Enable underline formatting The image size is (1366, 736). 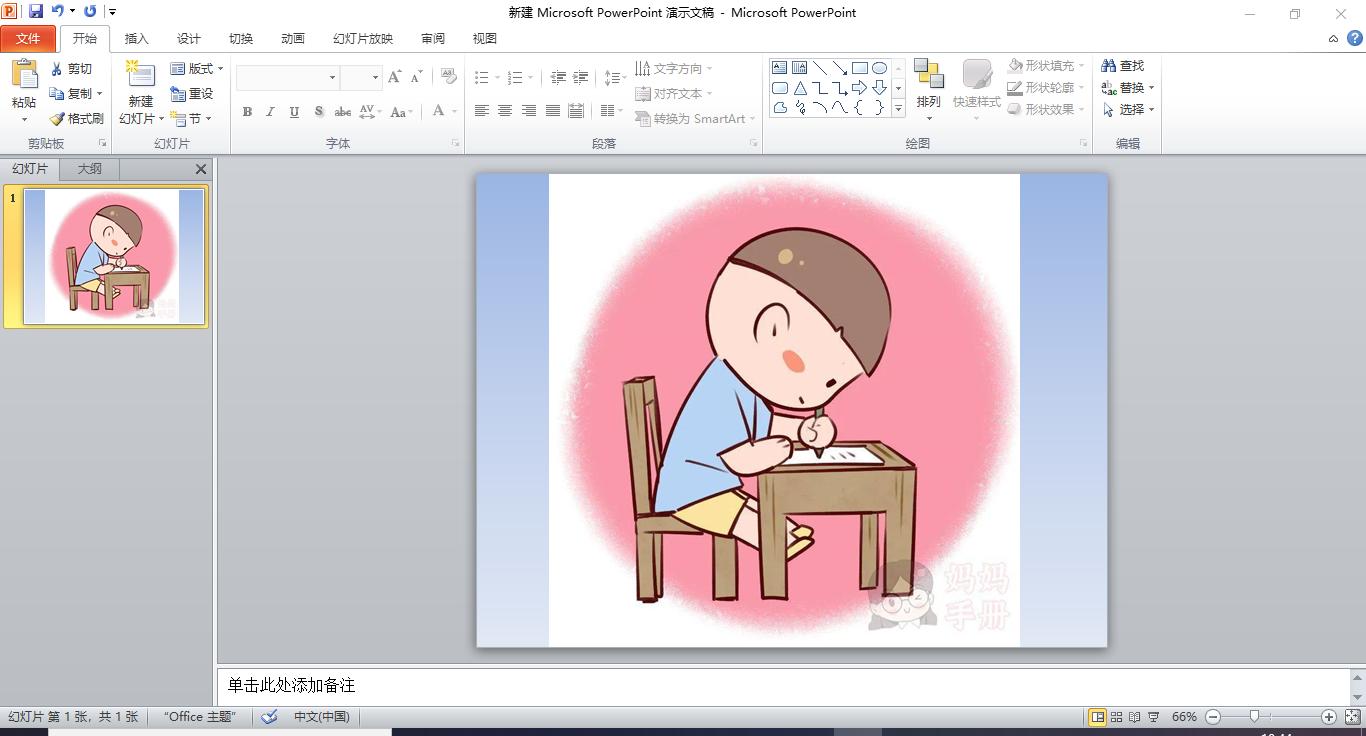click(293, 112)
